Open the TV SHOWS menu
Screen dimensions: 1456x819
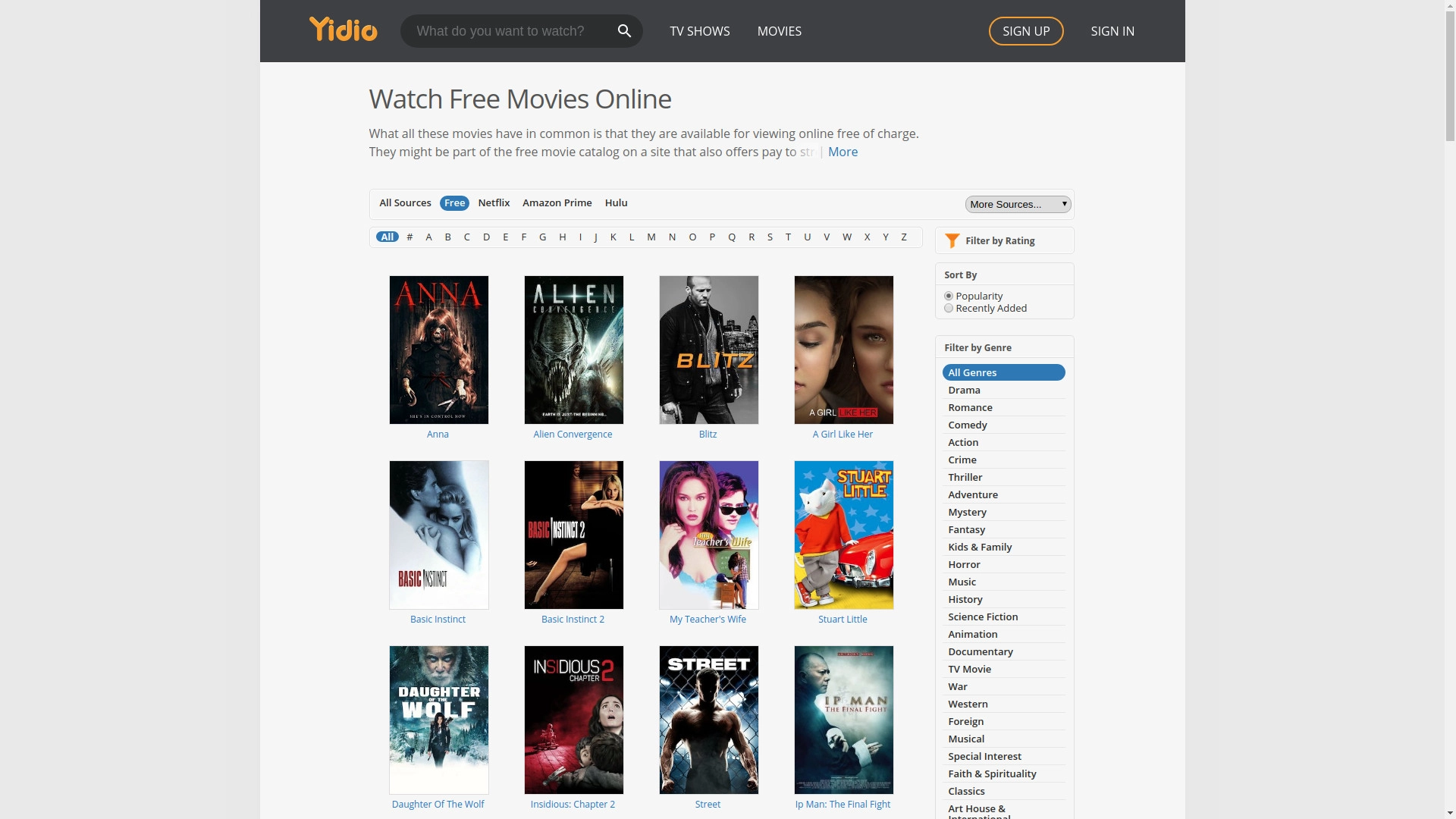(699, 31)
